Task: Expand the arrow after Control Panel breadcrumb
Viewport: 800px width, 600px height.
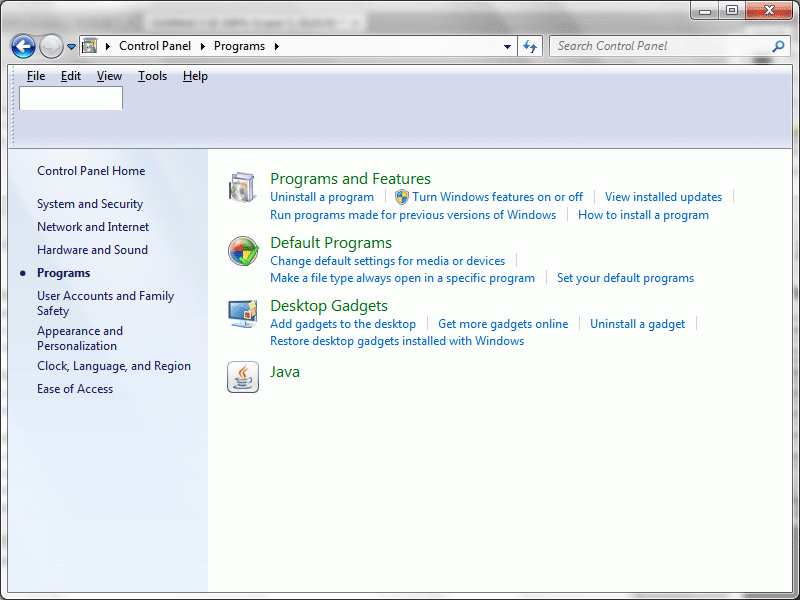Action: click(203, 46)
